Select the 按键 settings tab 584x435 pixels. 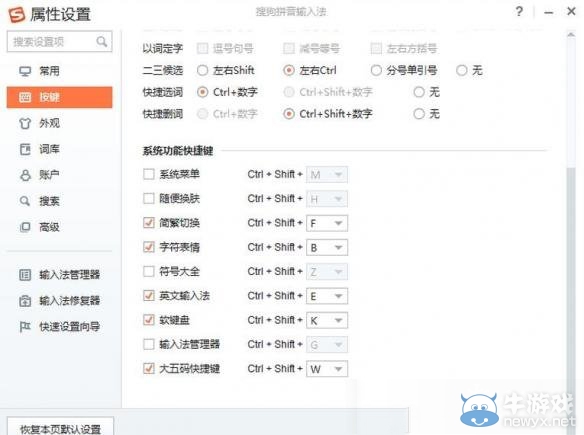[x=59, y=97]
